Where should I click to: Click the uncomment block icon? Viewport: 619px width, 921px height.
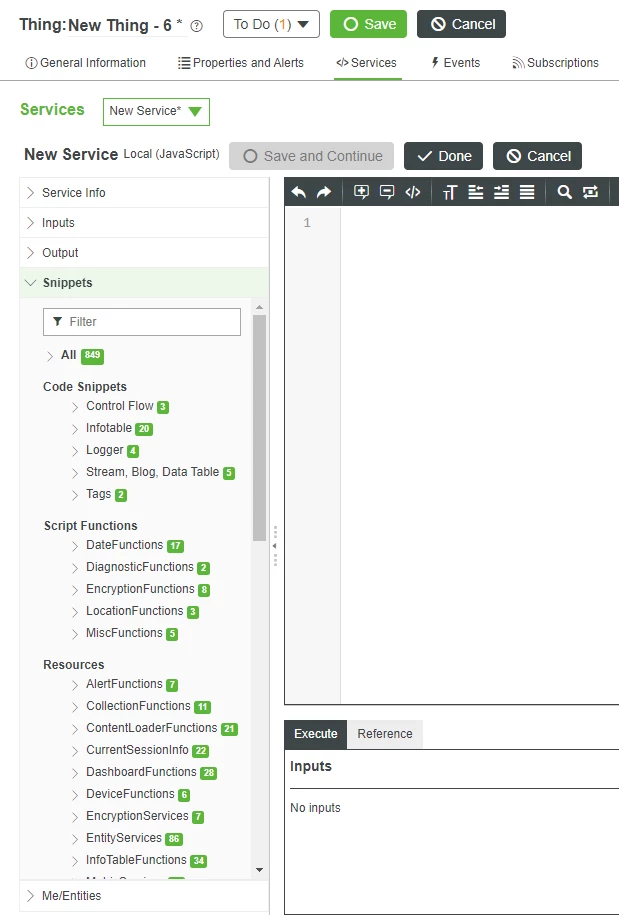pyautogui.click(x=387, y=192)
